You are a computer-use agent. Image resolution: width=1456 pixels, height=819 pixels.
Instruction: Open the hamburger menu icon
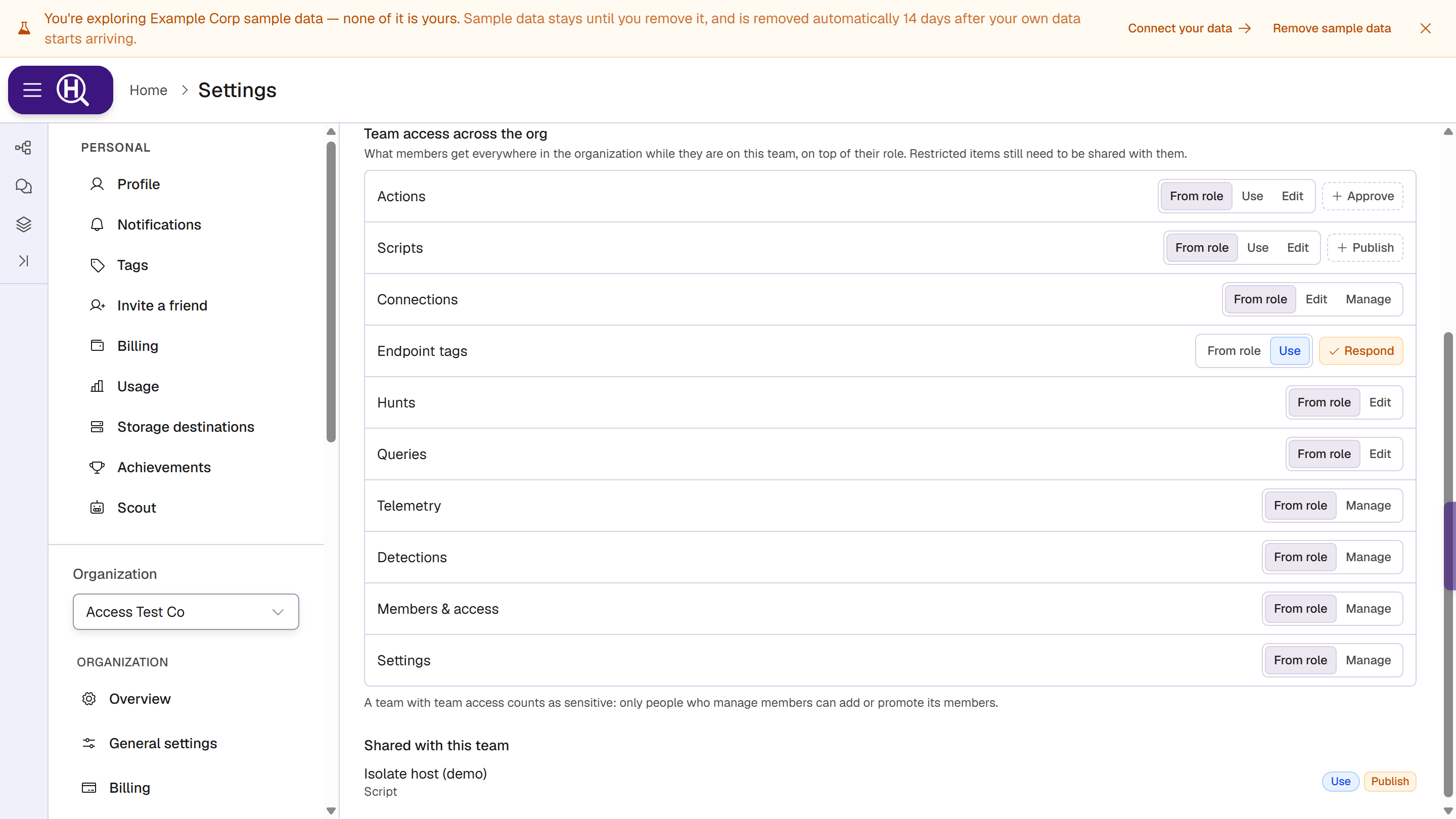32,90
